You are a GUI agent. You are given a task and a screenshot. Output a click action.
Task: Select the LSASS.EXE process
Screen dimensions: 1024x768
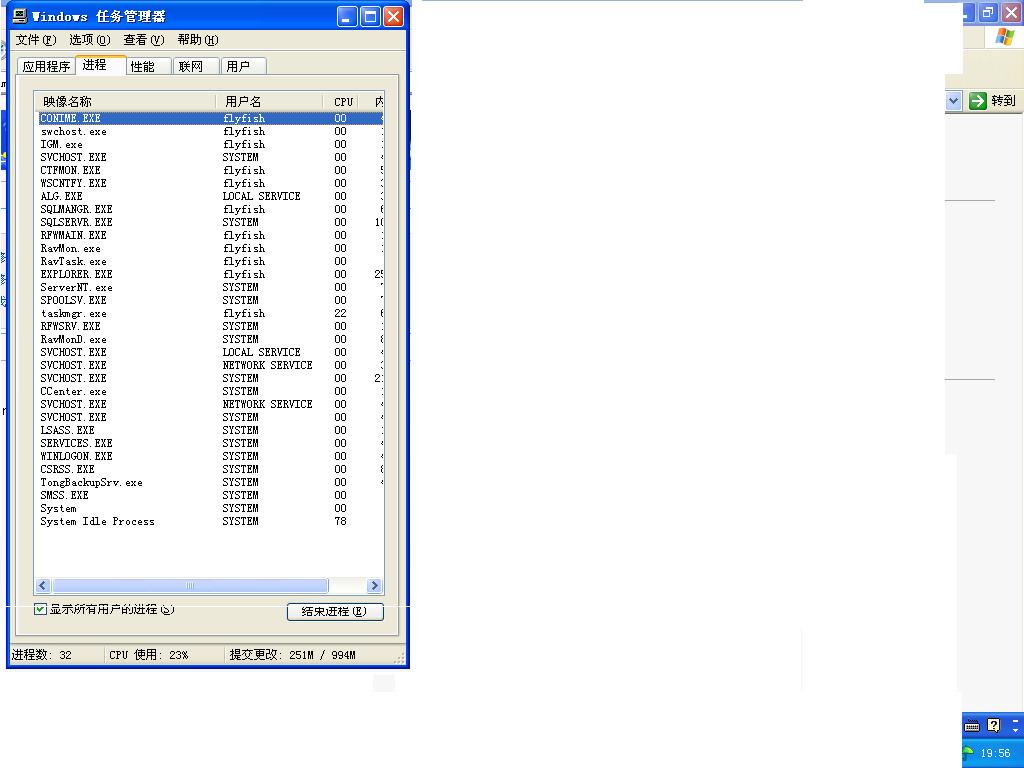[67, 430]
